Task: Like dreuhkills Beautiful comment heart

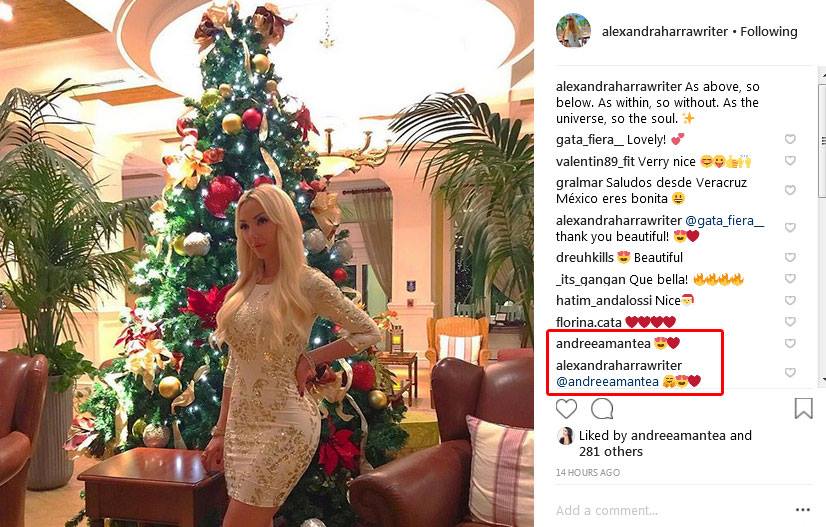Action: click(790, 257)
